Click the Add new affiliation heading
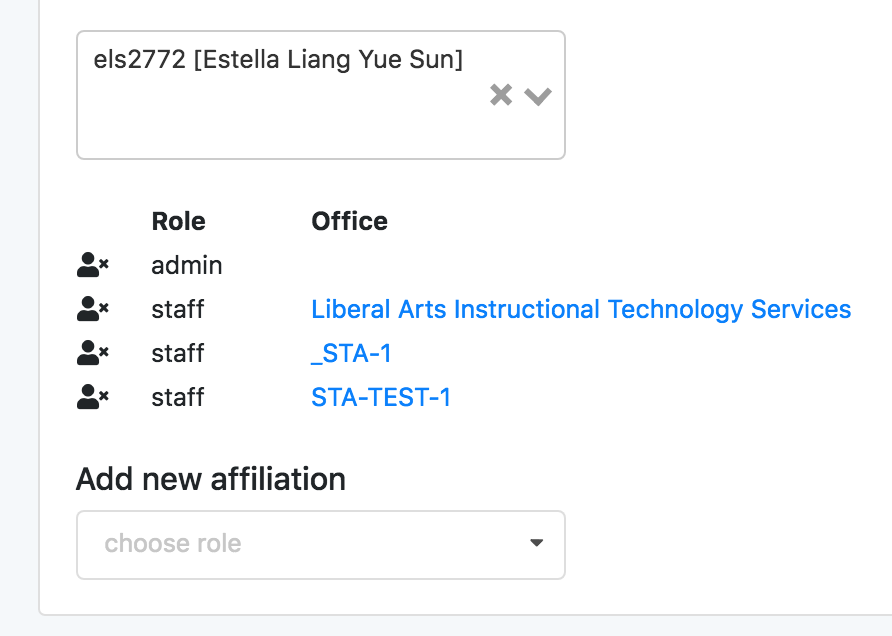The height and width of the screenshot is (636, 892). tap(210, 478)
